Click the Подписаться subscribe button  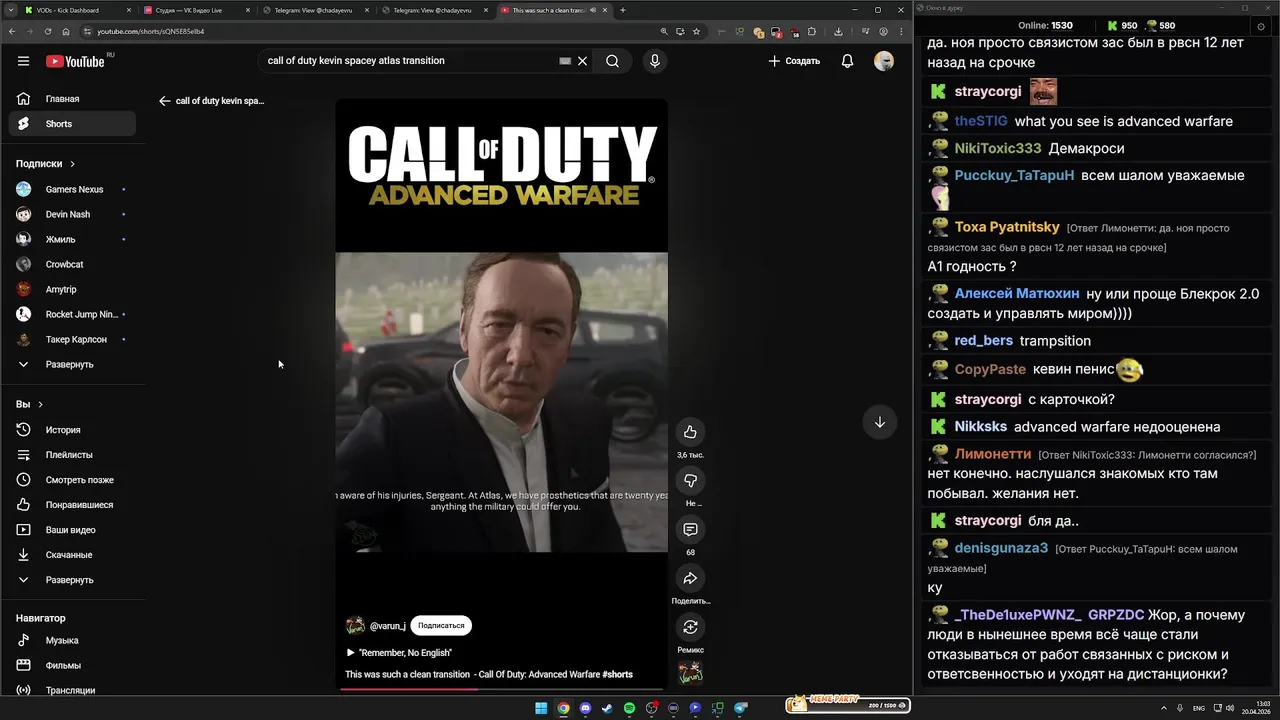(x=441, y=626)
